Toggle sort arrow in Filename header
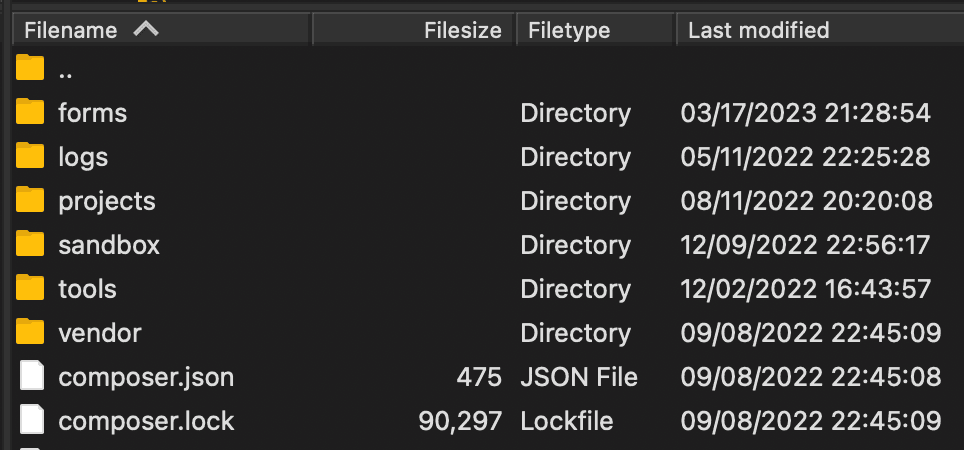964x450 pixels. point(146,29)
